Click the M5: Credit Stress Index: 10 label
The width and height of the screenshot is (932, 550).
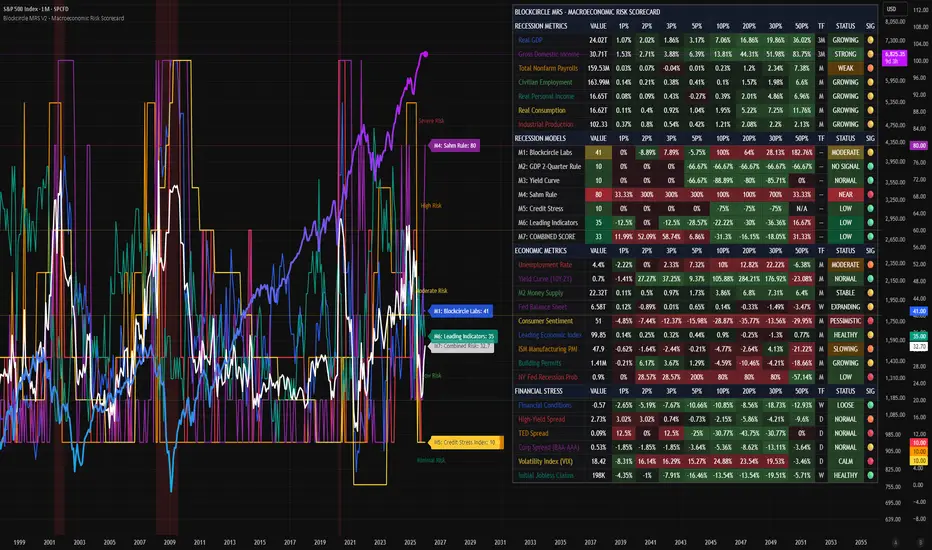tap(466, 440)
